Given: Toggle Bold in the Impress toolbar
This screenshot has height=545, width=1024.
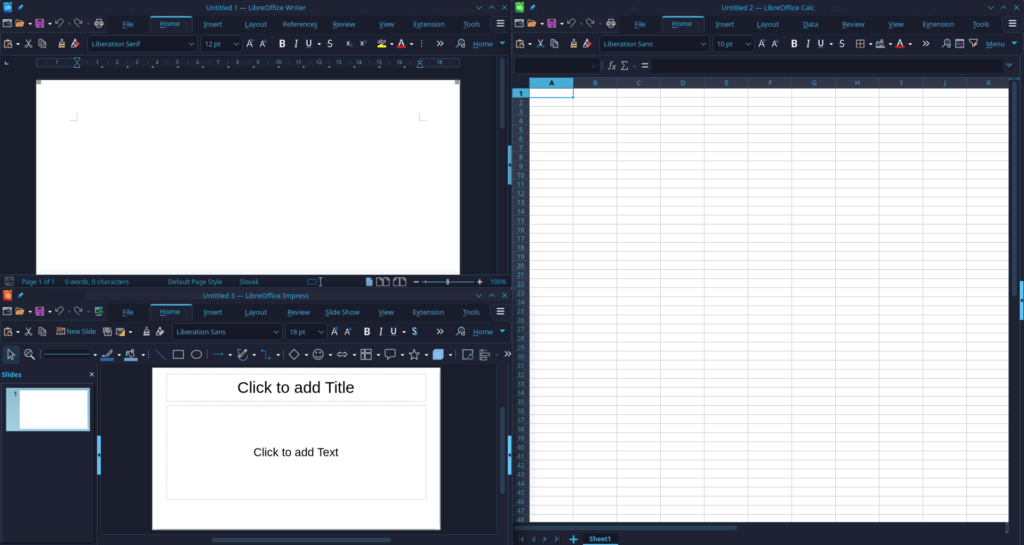Looking at the screenshot, I should (367, 332).
